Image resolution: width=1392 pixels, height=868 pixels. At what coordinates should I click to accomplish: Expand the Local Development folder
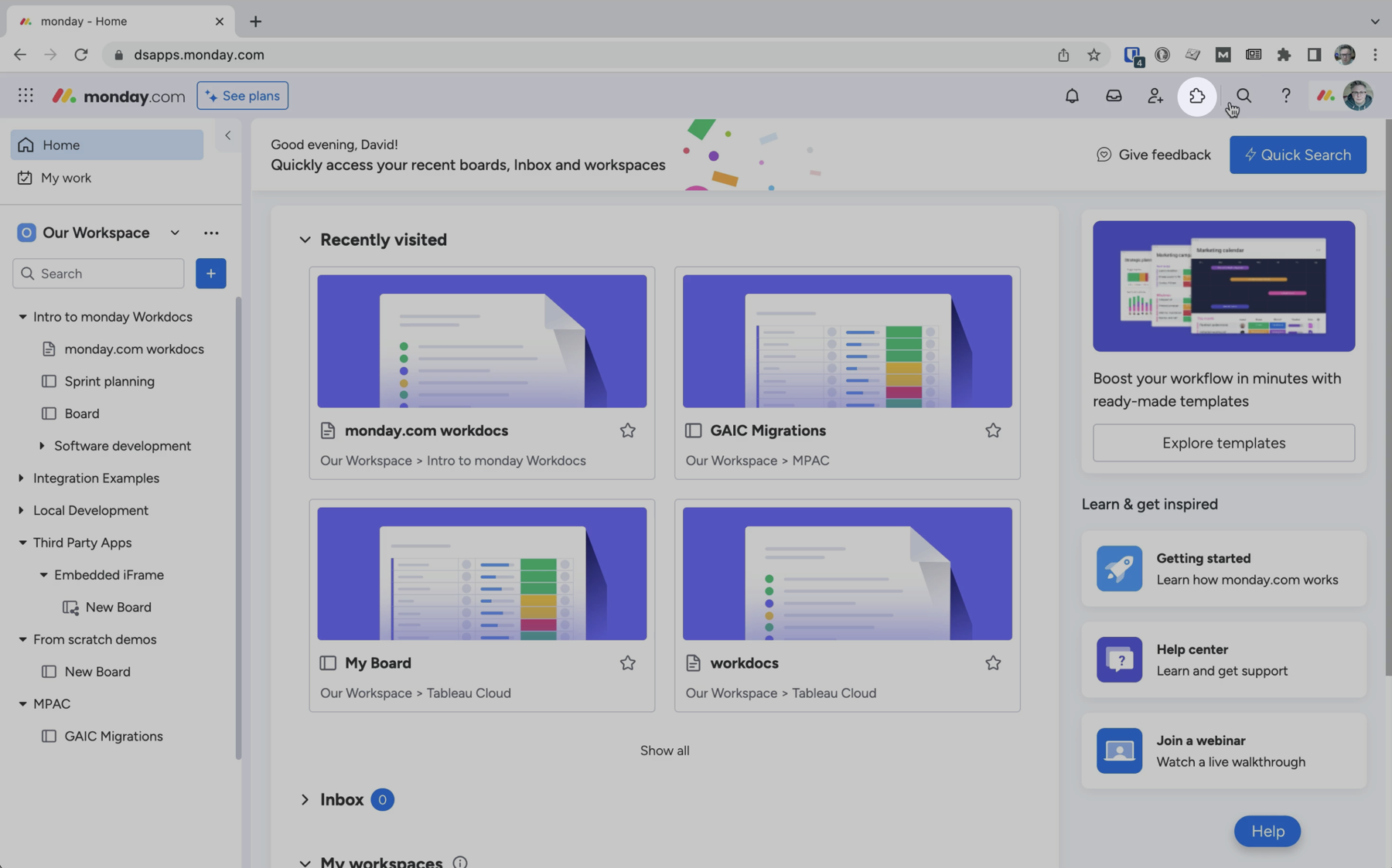(x=21, y=511)
